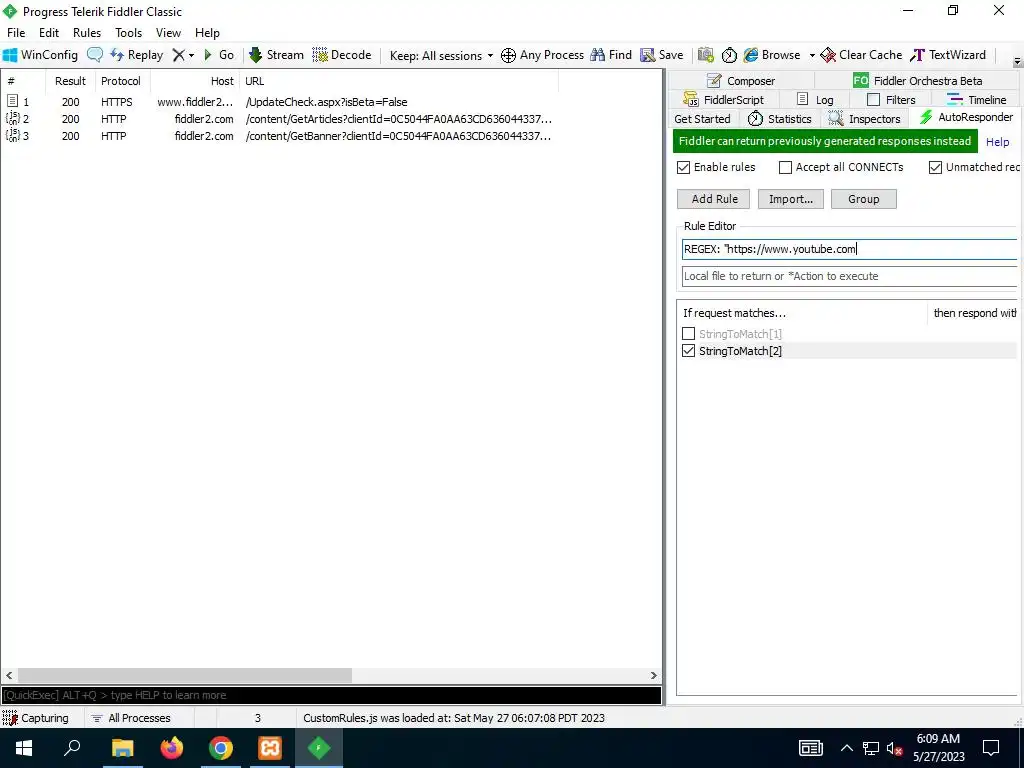Sort sessions by Host column header

click(193, 81)
